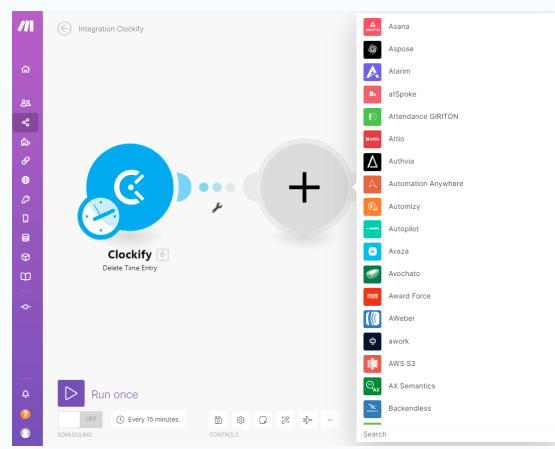Open the more options ellipsis button
The image size is (555, 449).
[330, 420]
